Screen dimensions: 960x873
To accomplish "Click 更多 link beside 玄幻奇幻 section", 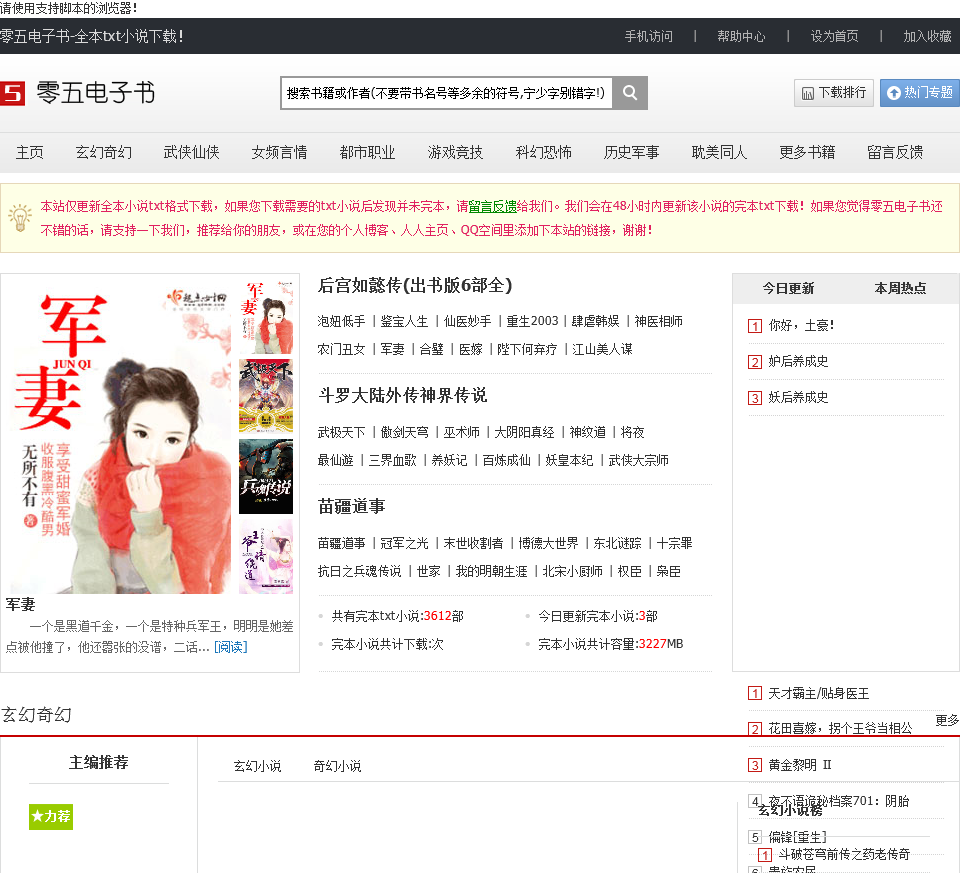I will pyautogui.click(x=947, y=720).
